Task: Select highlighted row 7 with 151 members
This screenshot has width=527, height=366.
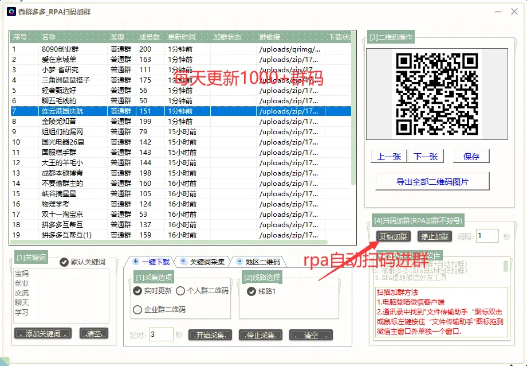Action: (x=181, y=111)
